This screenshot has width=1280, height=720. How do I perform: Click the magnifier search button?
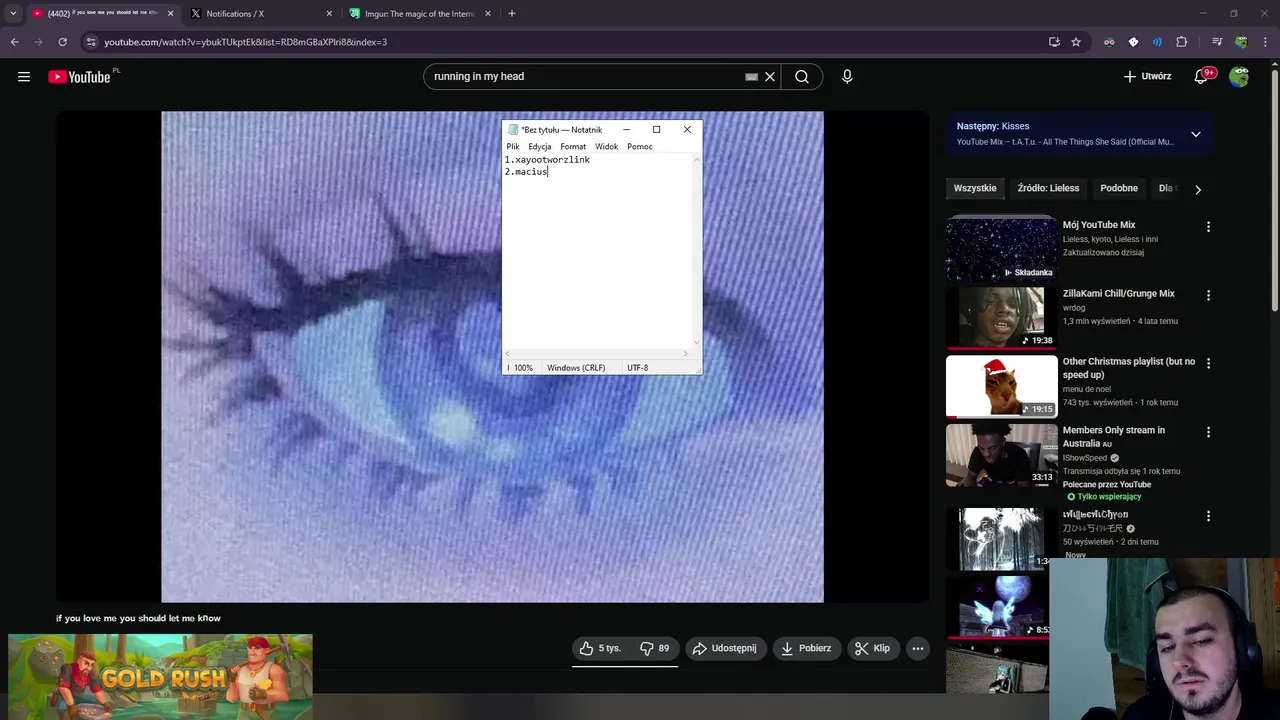click(x=802, y=76)
